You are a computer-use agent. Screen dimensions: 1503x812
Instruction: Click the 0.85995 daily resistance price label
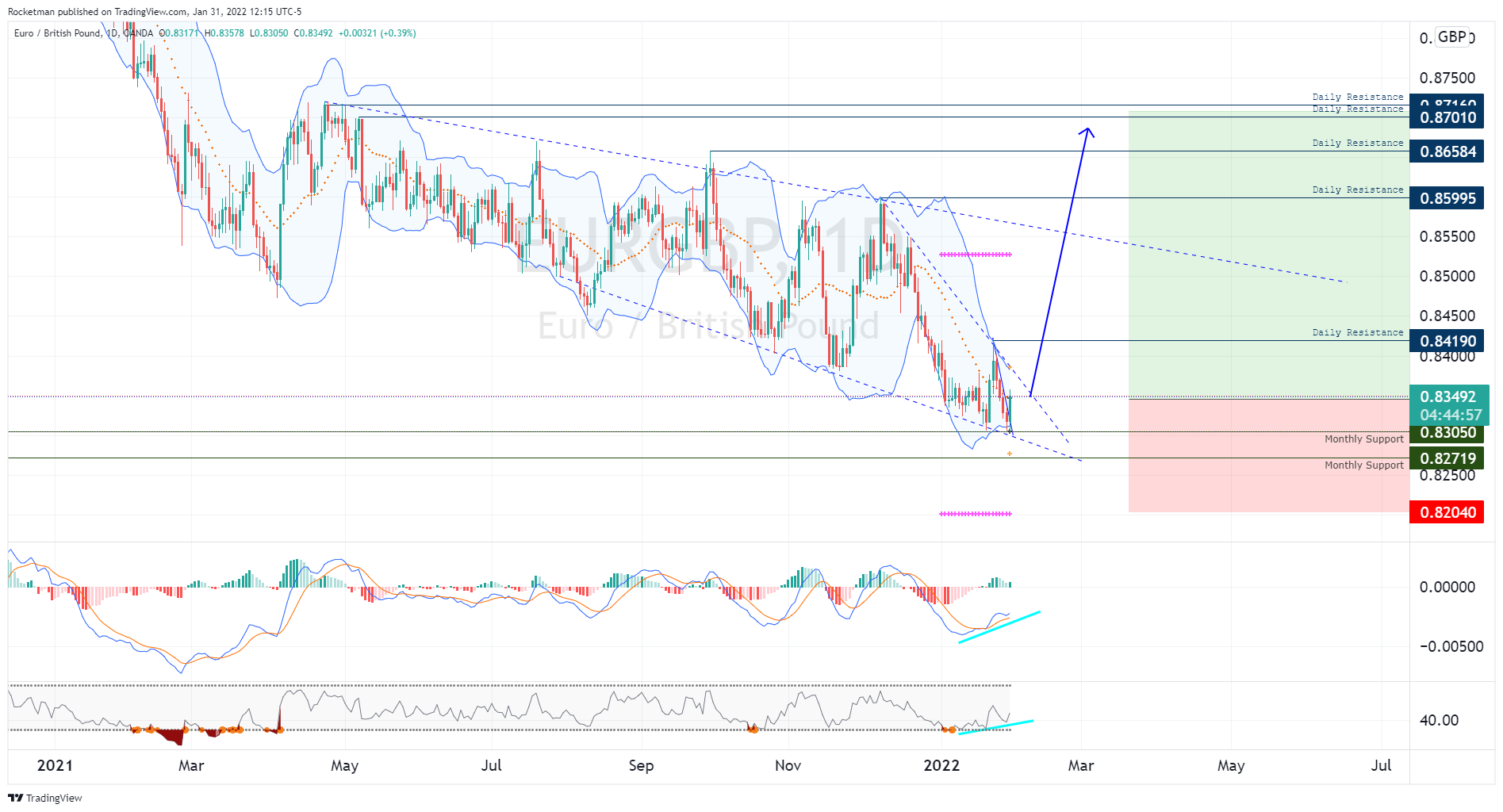click(1447, 198)
